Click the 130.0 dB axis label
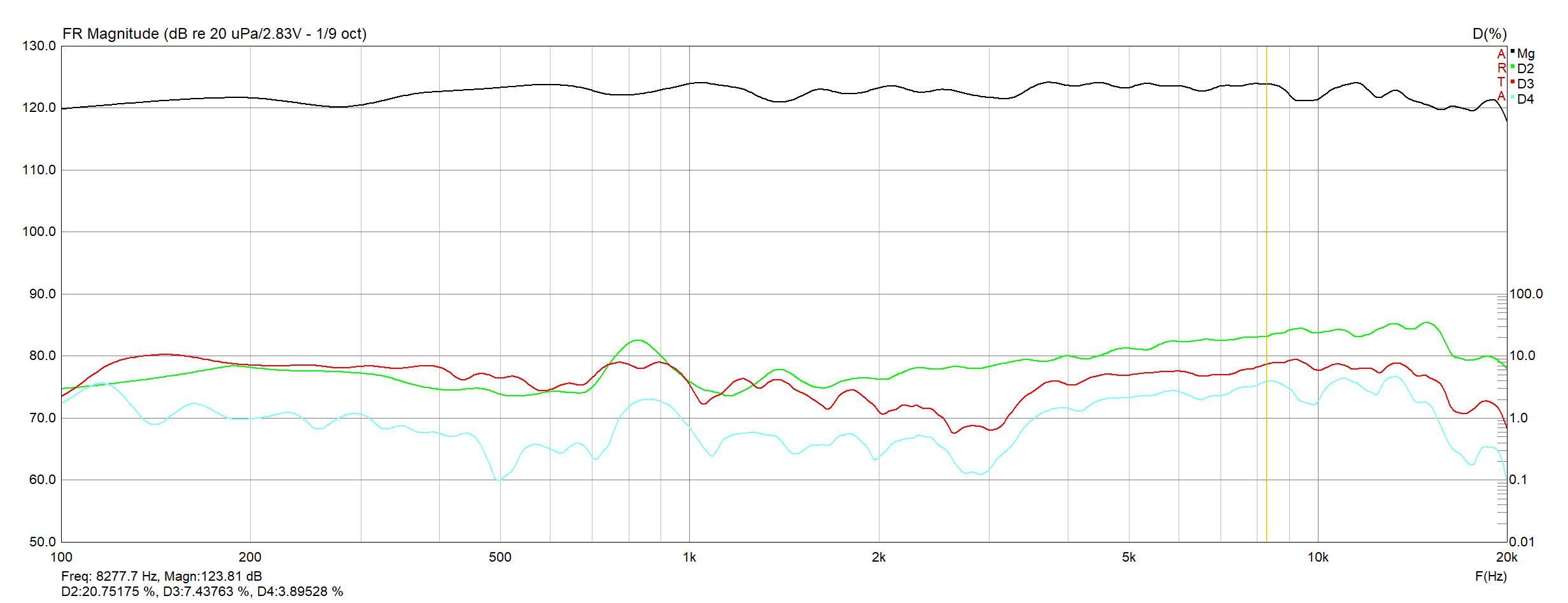Image resolution: width=1568 pixels, height=603 pixels. (x=39, y=46)
